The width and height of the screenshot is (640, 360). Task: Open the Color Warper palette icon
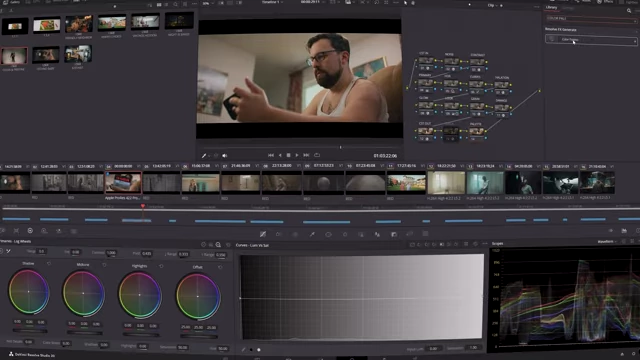[x=279, y=234]
